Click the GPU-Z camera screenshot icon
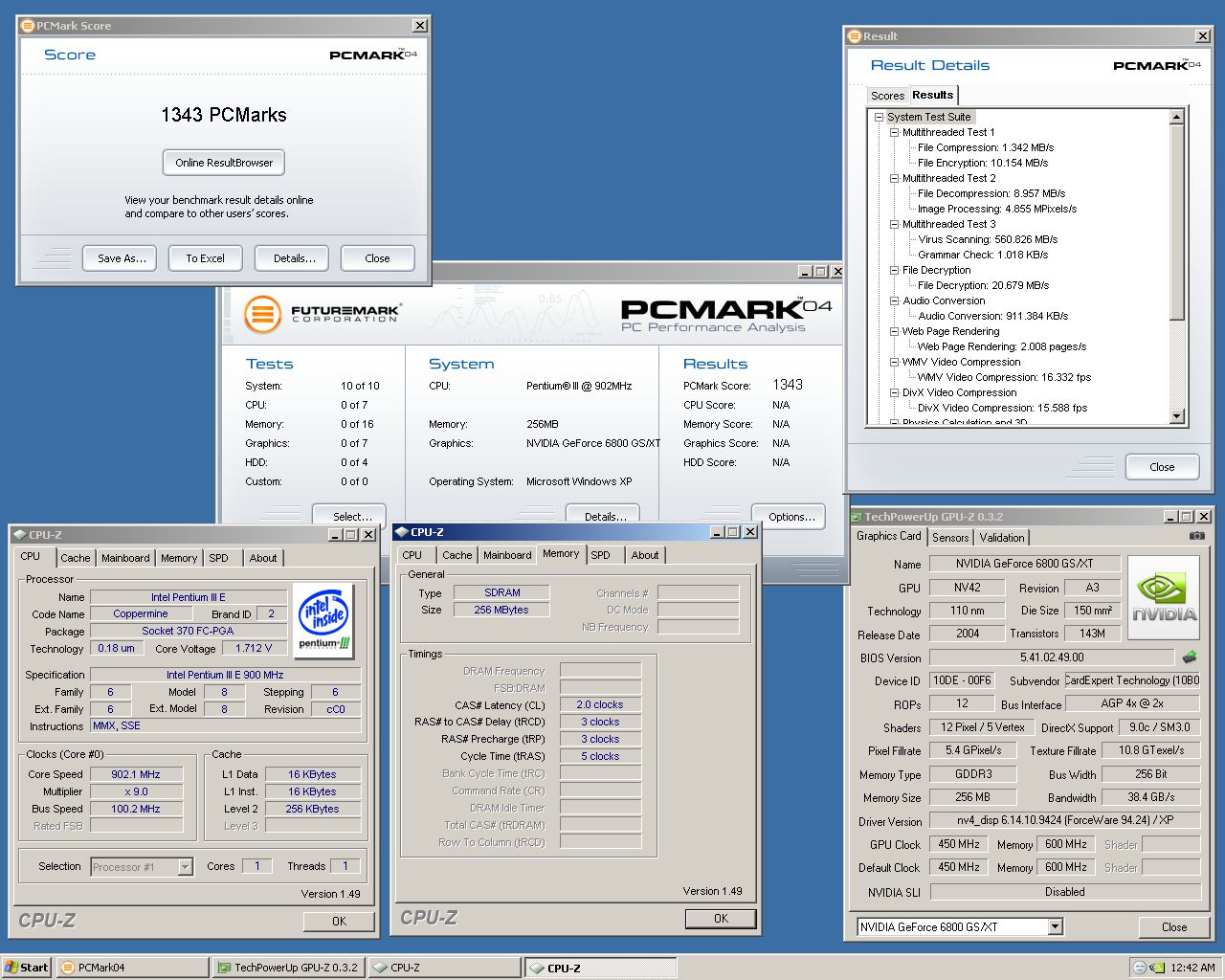 click(x=1196, y=536)
